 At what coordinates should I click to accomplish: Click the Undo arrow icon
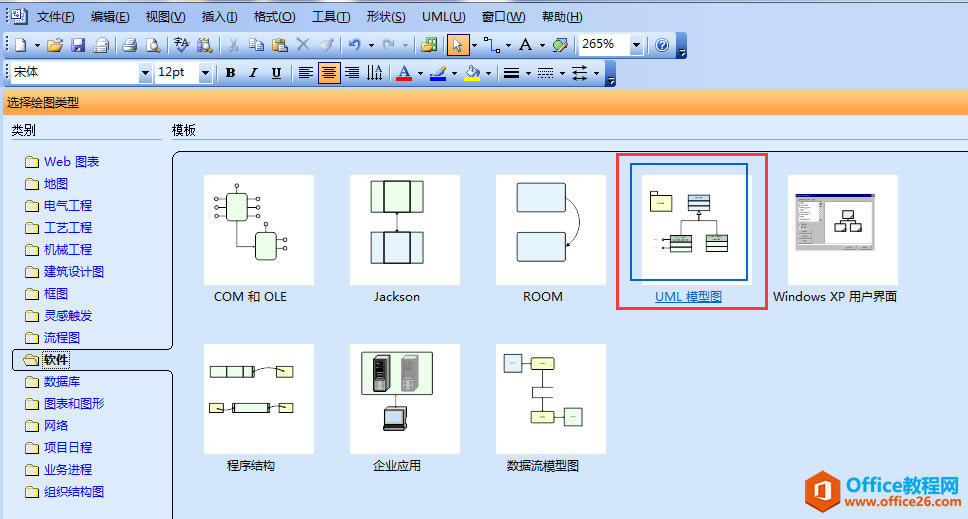click(354, 45)
